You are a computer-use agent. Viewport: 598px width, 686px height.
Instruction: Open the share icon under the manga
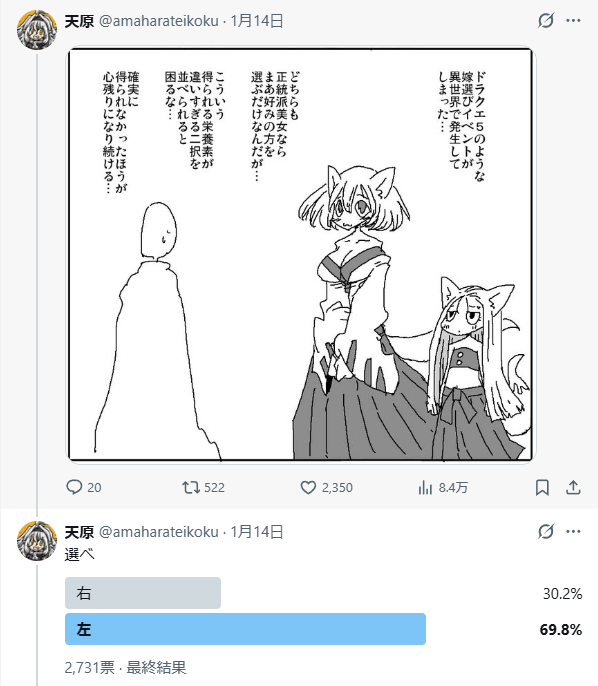[x=573, y=487]
